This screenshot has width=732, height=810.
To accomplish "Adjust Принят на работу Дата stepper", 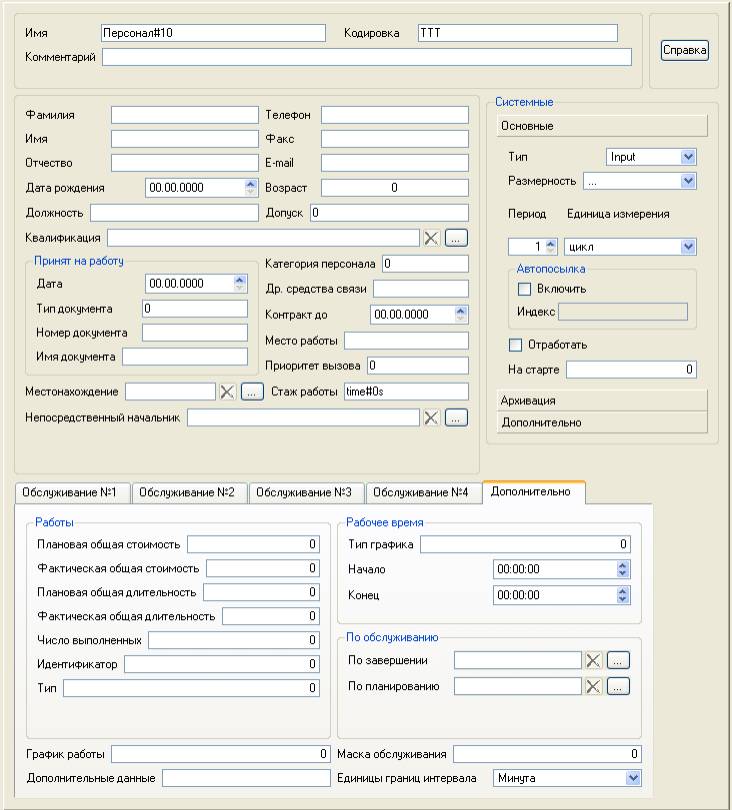I will (239, 283).
